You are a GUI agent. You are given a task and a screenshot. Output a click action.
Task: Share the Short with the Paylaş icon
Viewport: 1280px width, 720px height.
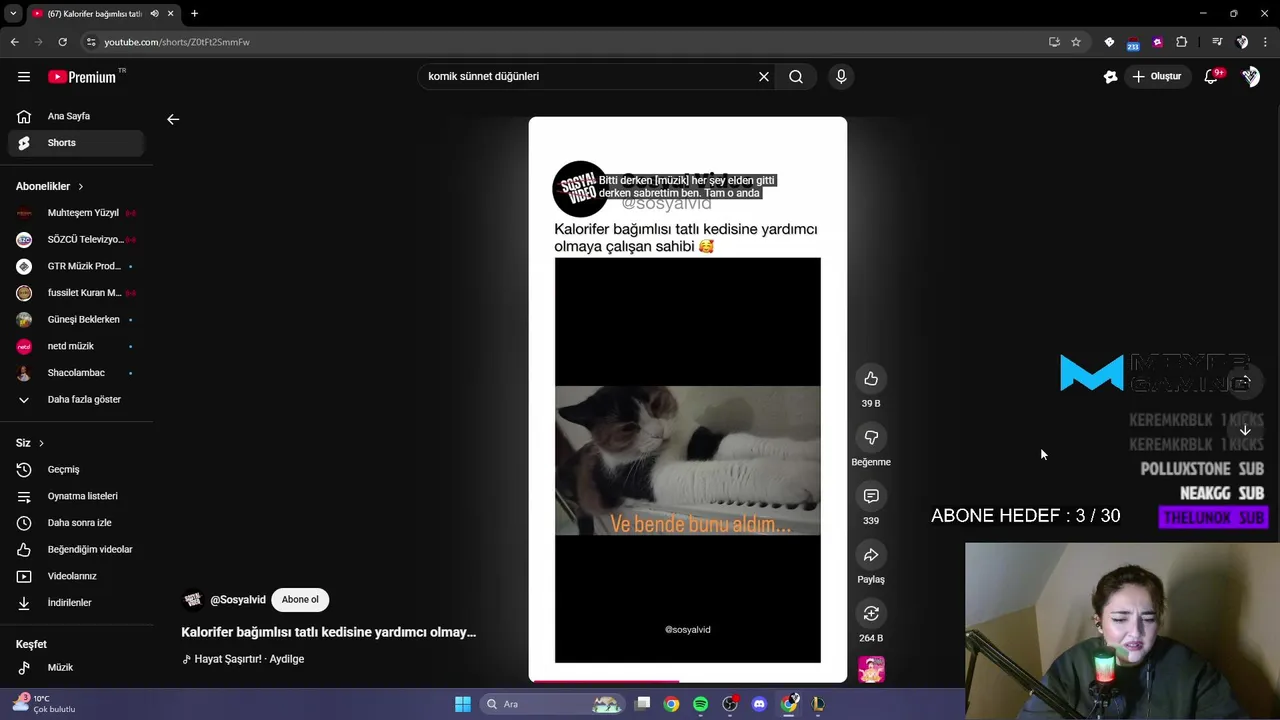871,555
